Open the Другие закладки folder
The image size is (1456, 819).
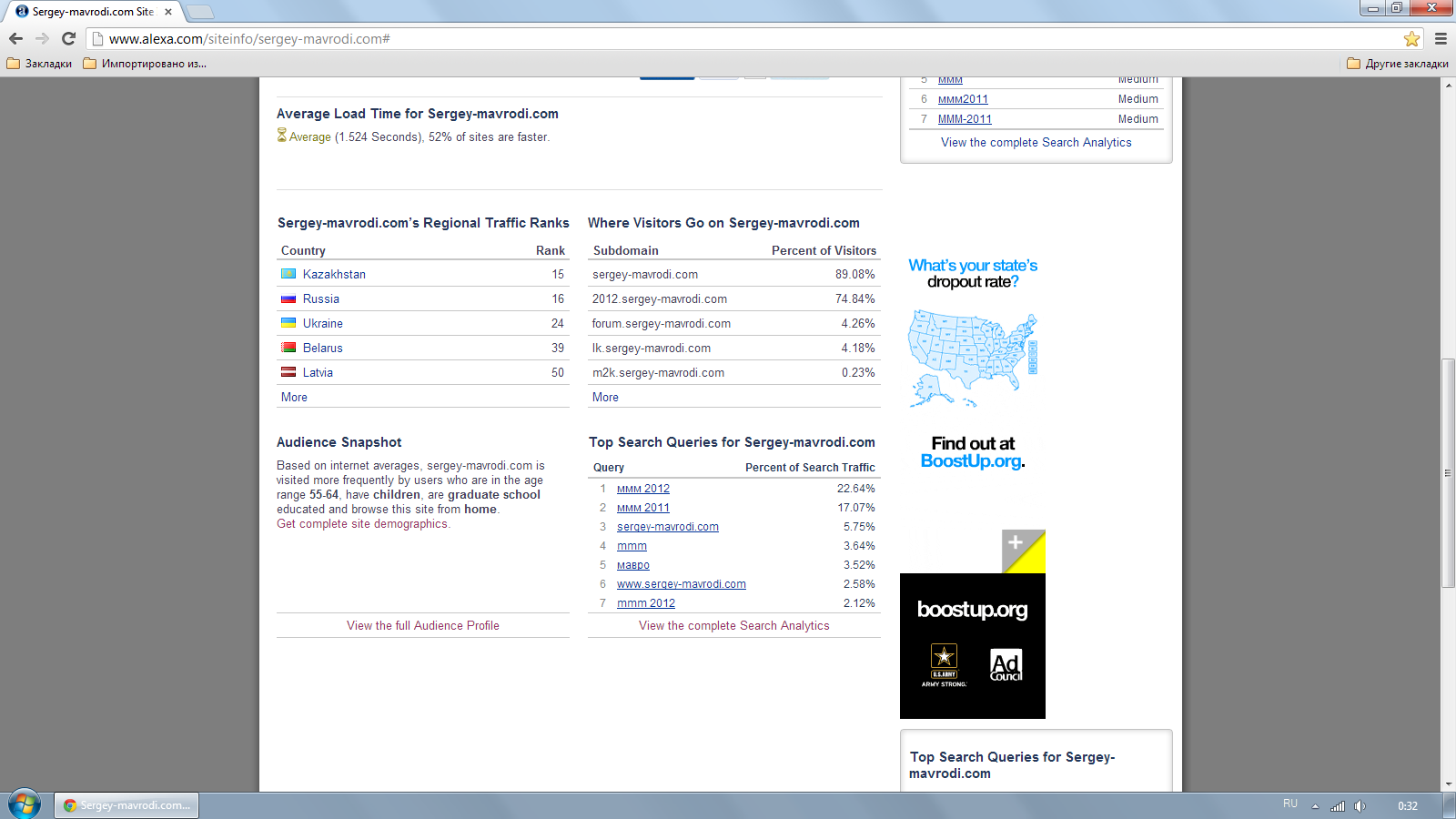(x=1398, y=64)
